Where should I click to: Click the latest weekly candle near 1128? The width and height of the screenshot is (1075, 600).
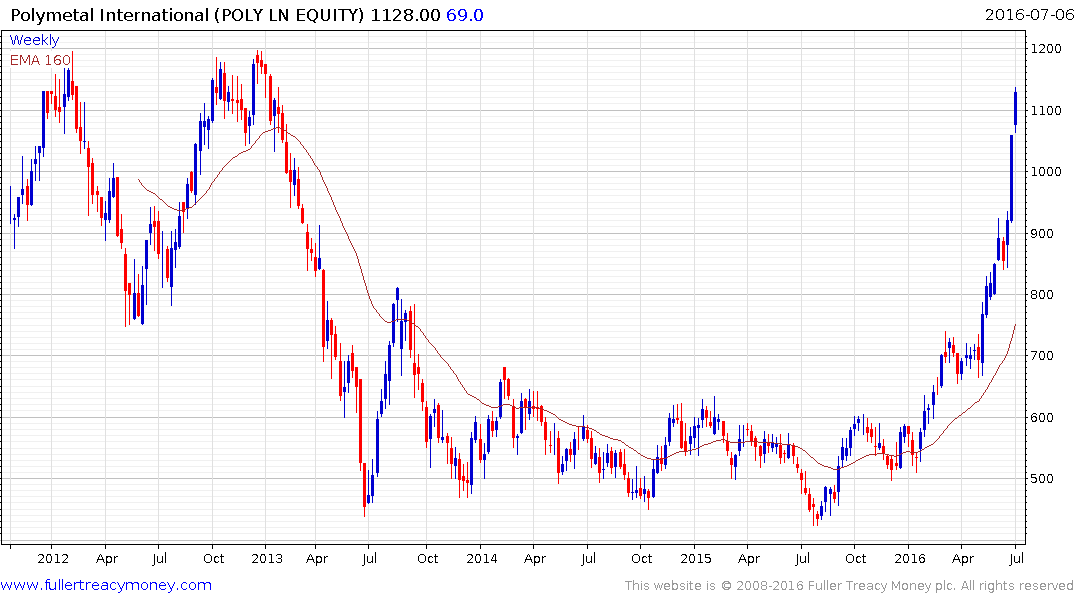click(1015, 108)
